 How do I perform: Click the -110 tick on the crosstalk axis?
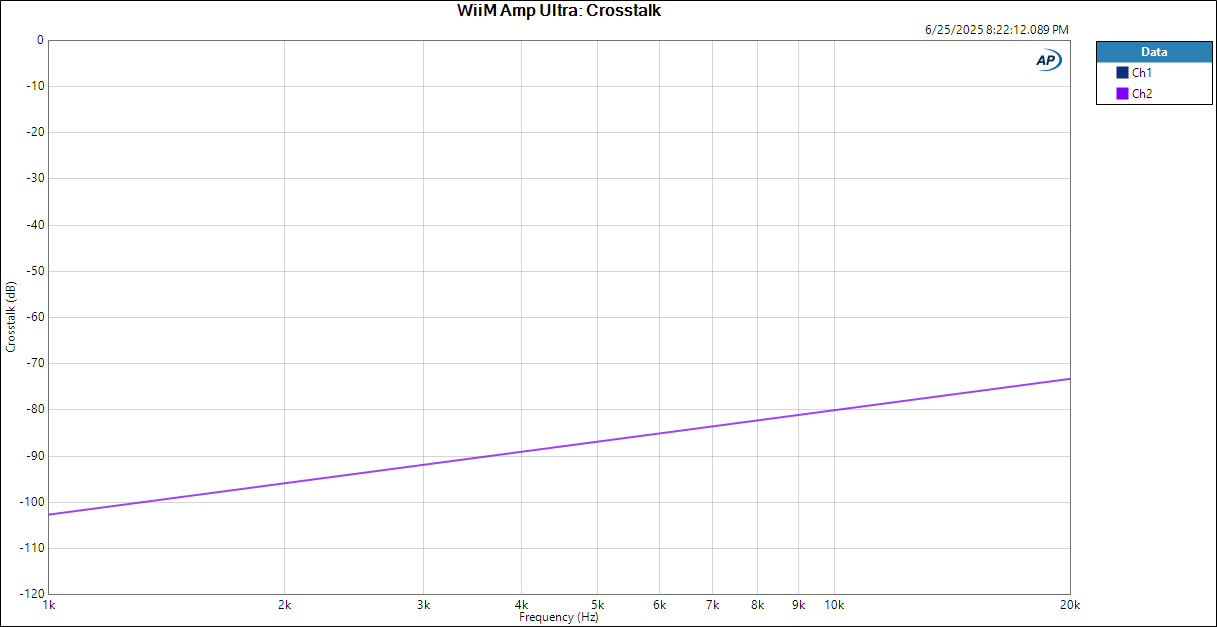point(32,548)
